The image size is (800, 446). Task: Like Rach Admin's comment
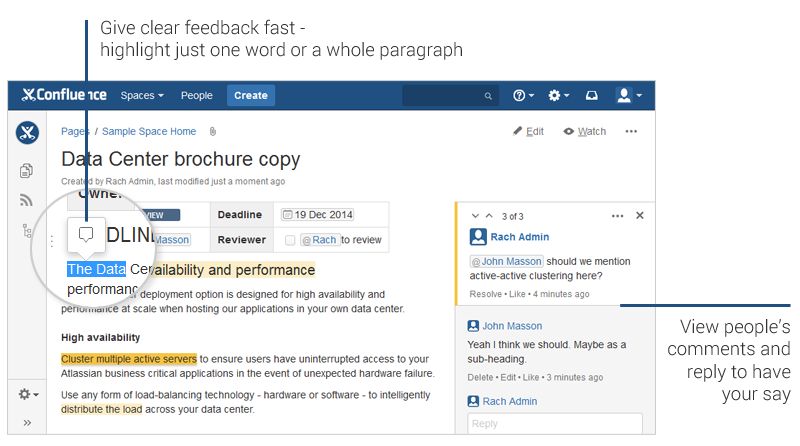point(517,294)
